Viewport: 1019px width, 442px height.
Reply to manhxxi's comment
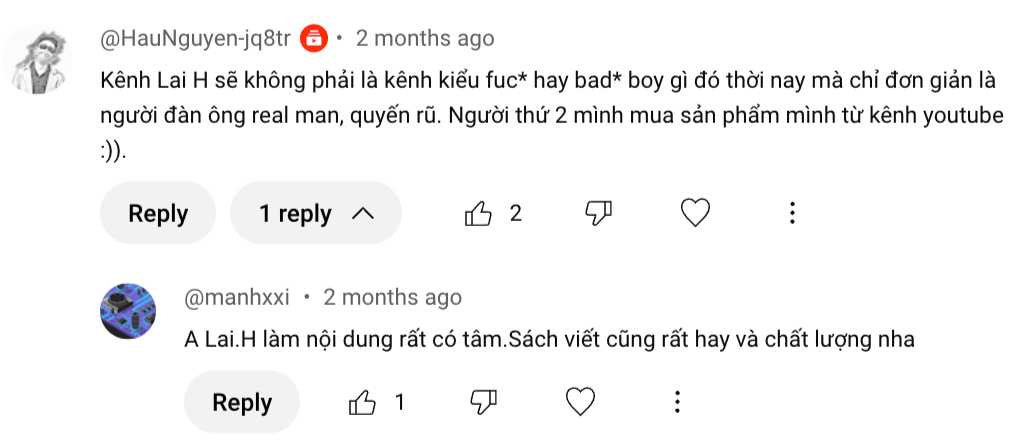(x=242, y=402)
